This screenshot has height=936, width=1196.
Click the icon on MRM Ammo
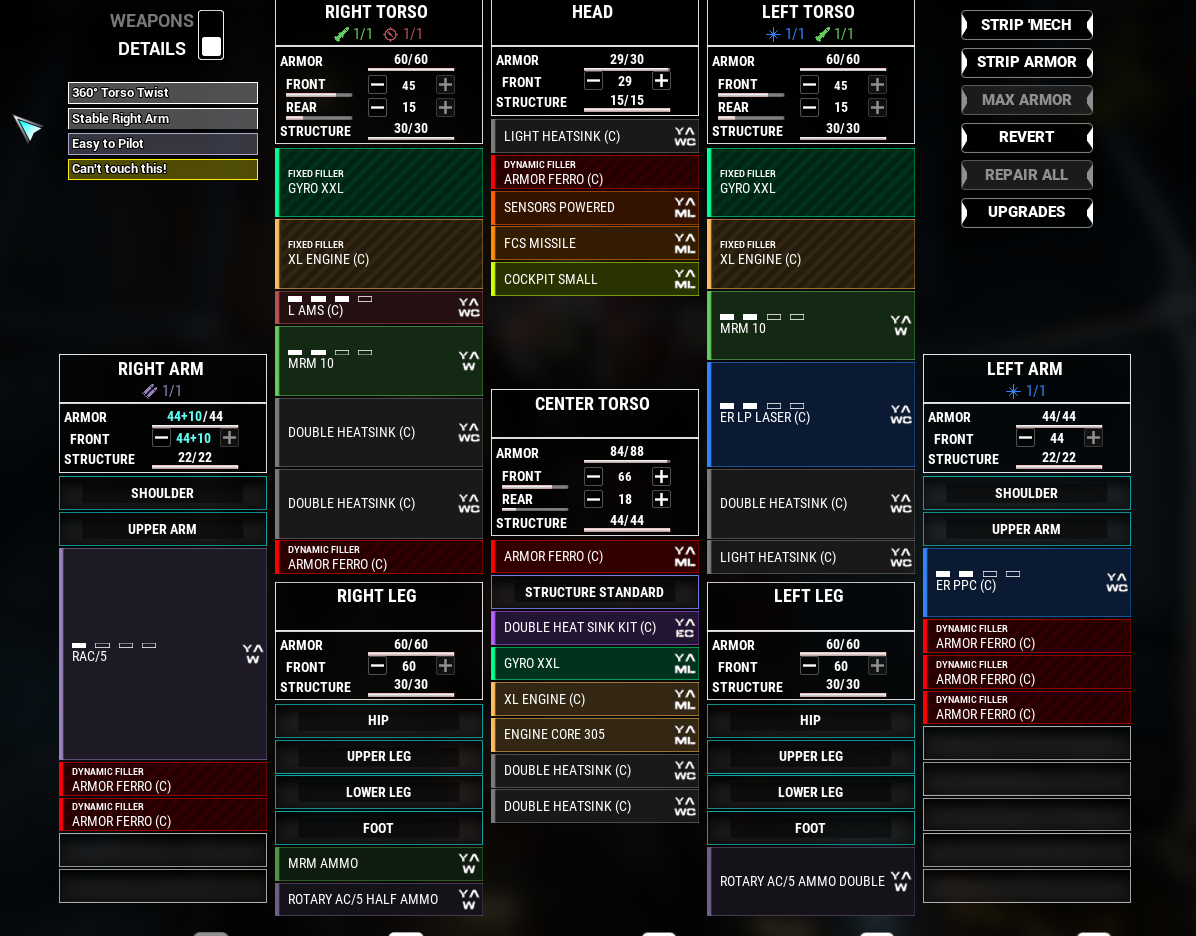469,864
